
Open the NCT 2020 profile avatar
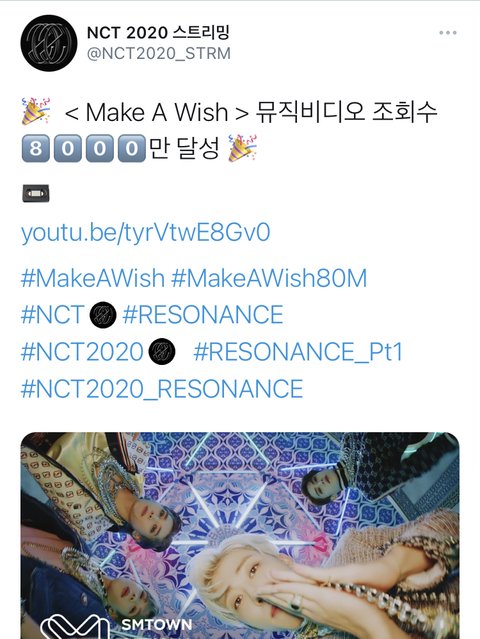49,43
